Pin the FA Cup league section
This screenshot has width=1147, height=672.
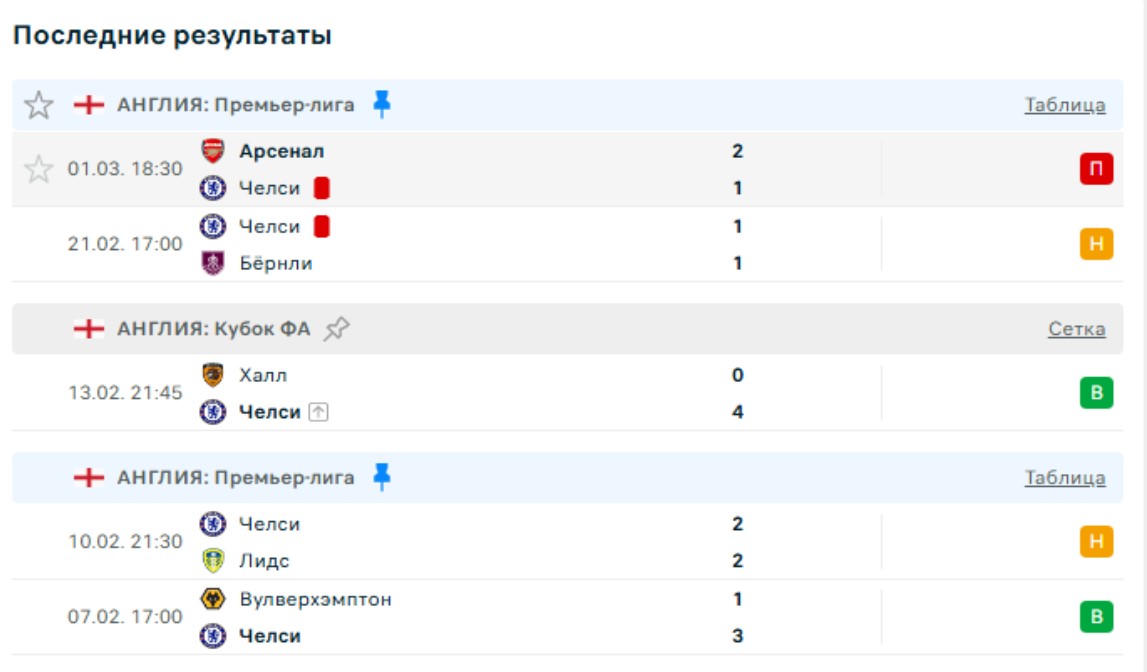(x=337, y=329)
